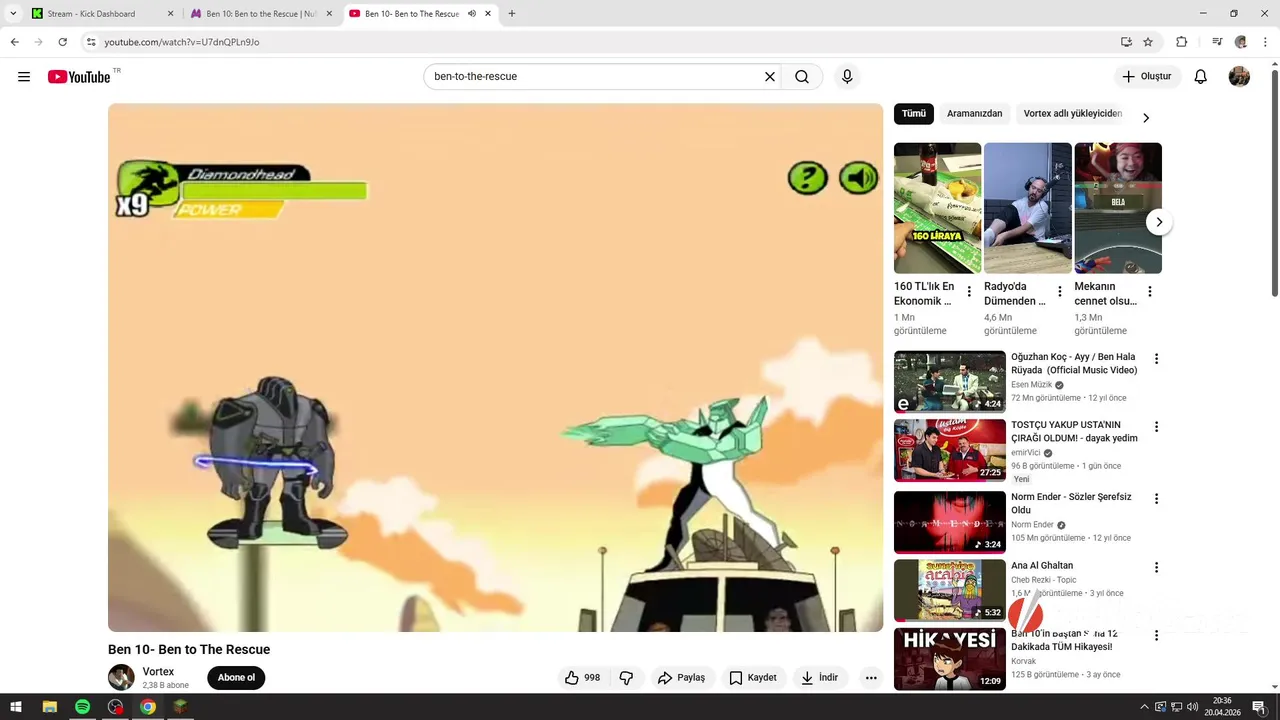Open the Oğuzhan Koç music video thumbnail
Viewport: 1280px width, 720px height.
(950, 381)
